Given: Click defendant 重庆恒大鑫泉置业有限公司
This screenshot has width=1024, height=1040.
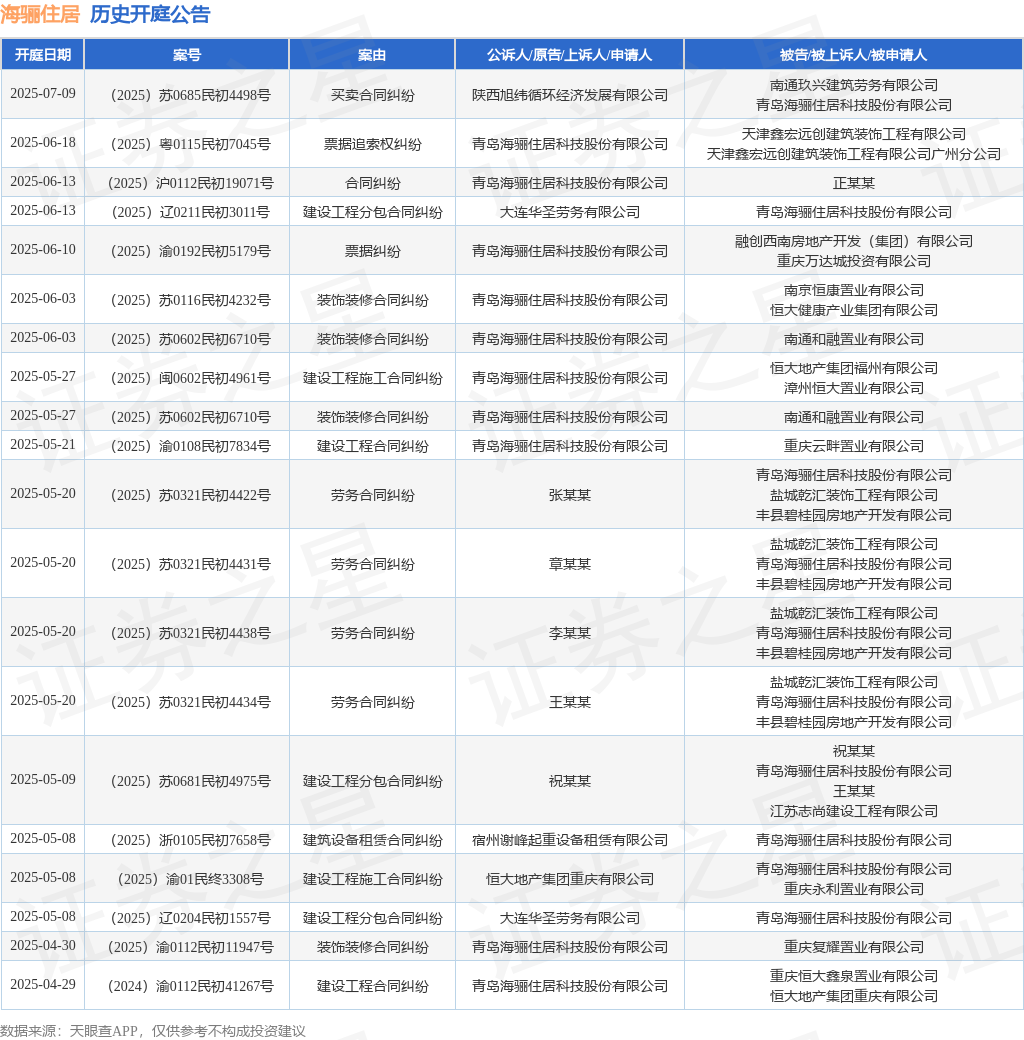Looking at the screenshot, I should [x=854, y=976].
